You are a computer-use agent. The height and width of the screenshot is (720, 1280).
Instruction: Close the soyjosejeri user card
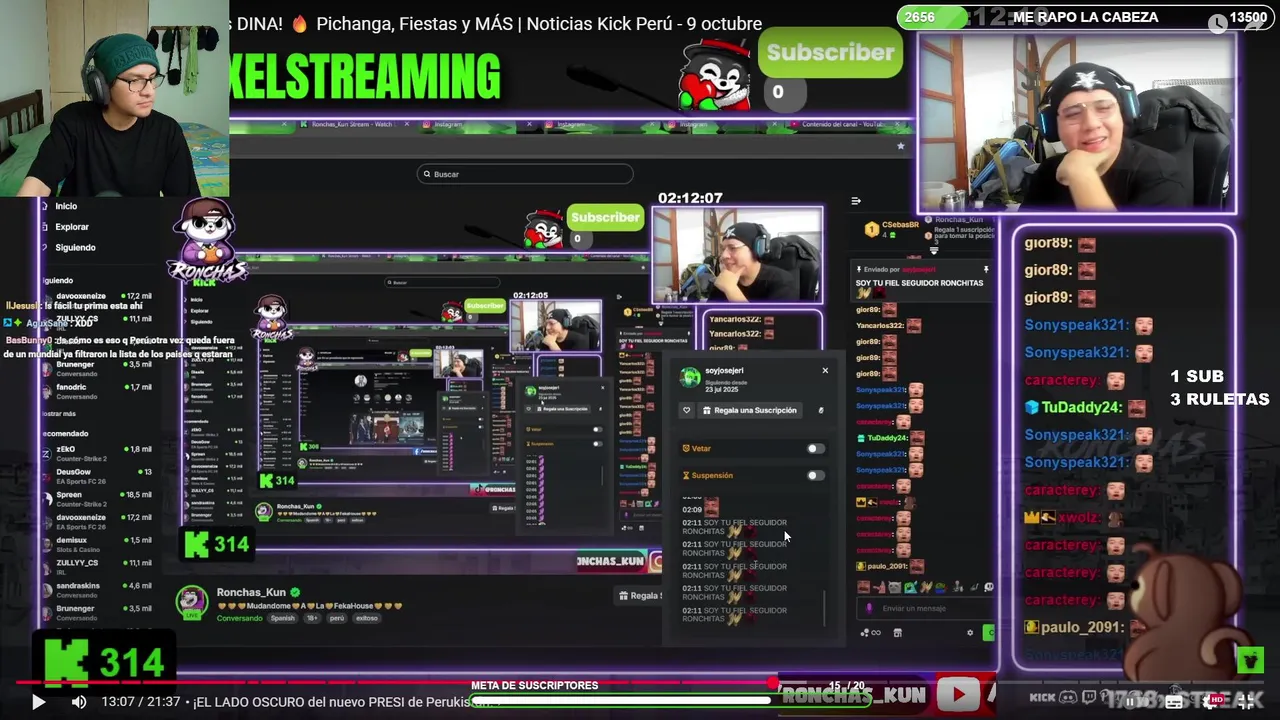825,371
